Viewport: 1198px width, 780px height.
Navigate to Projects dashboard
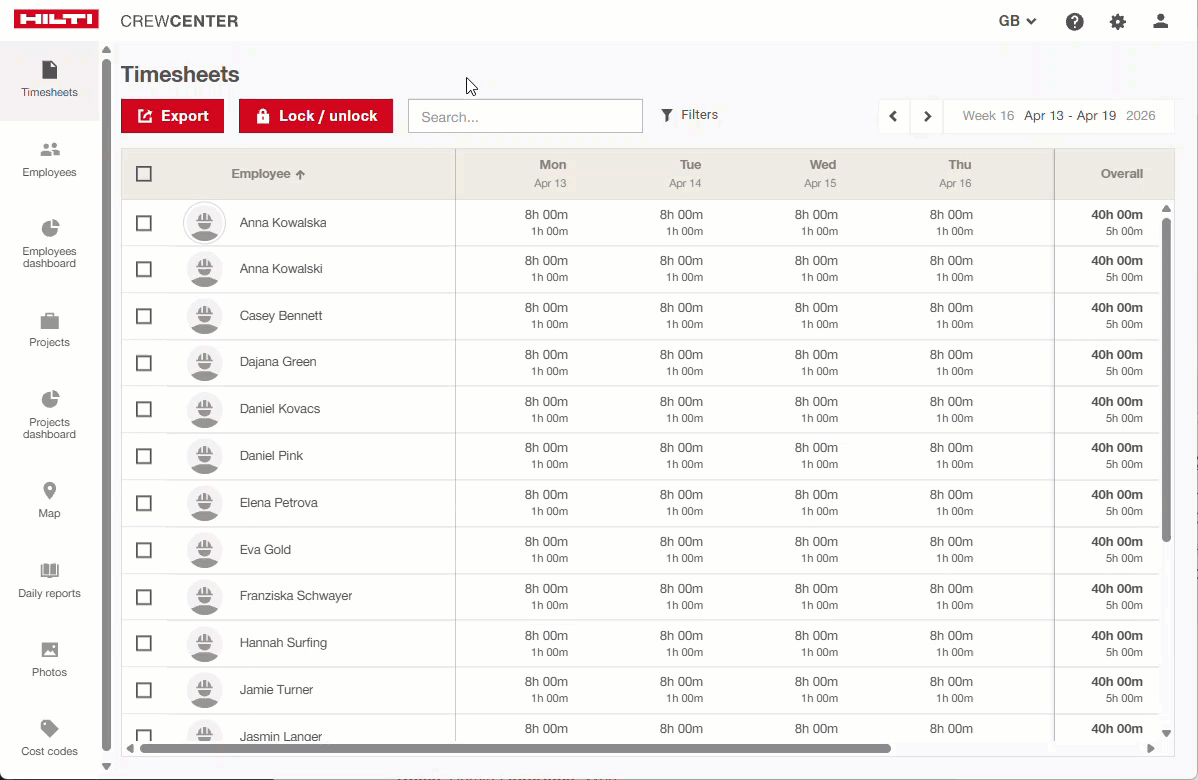tap(49, 415)
